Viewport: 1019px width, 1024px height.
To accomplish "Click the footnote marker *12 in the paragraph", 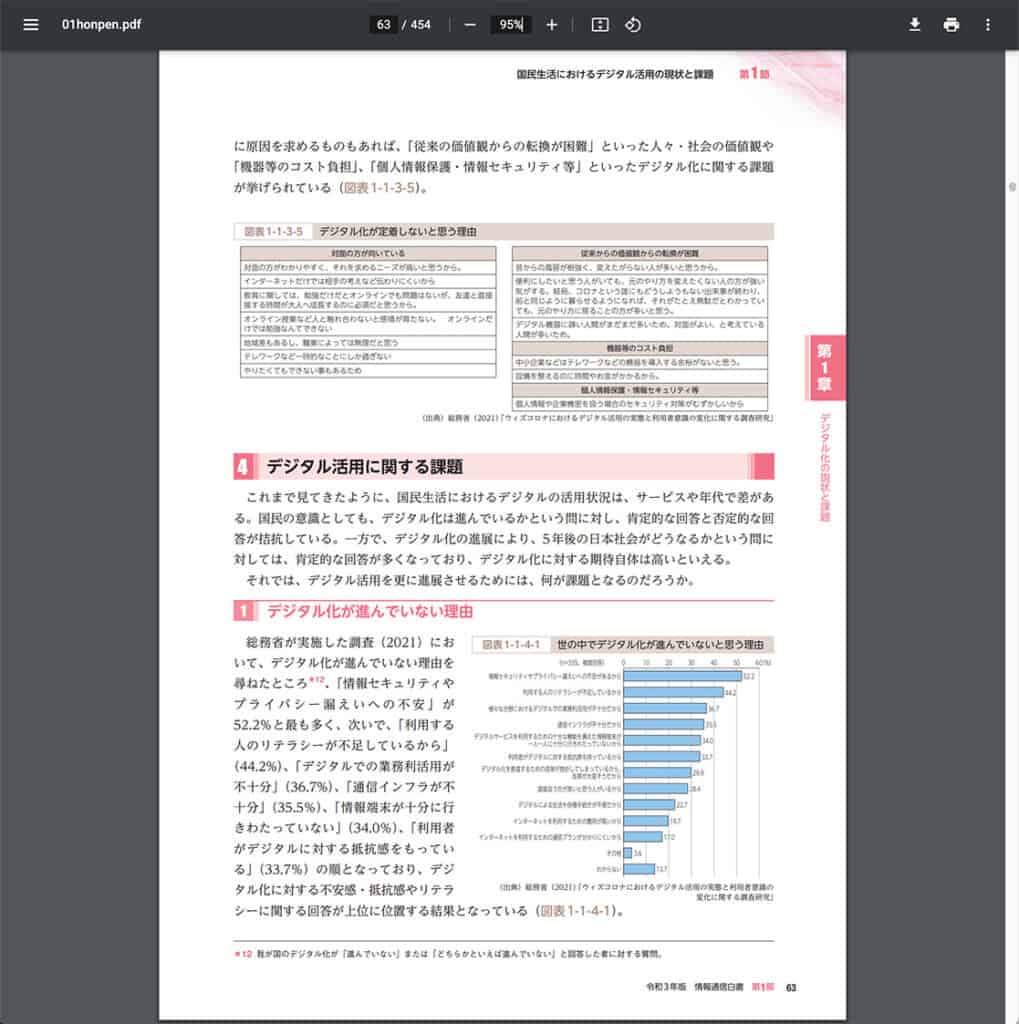I will point(316,680).
